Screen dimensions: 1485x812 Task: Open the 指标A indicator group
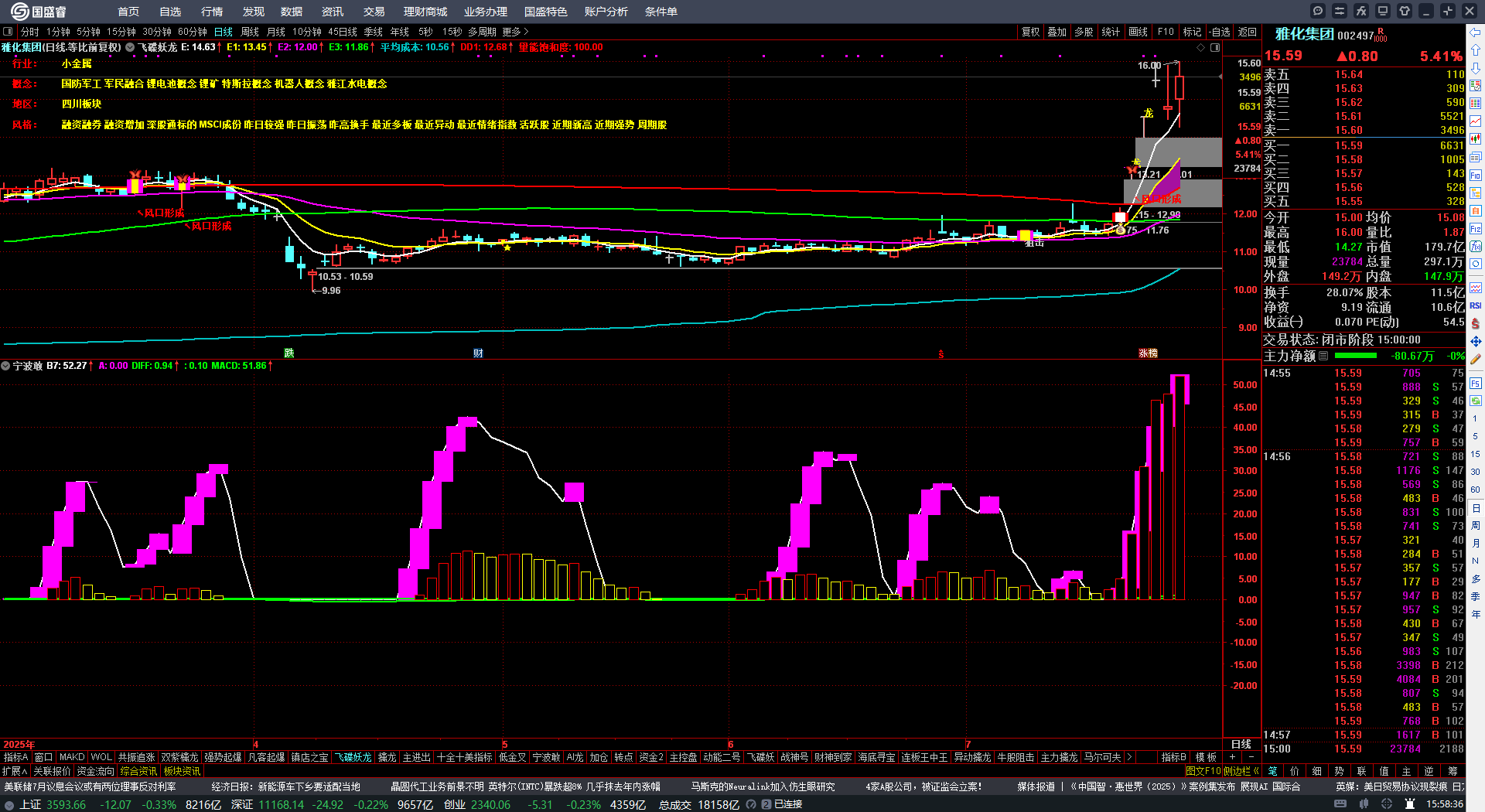click(15, 757)
